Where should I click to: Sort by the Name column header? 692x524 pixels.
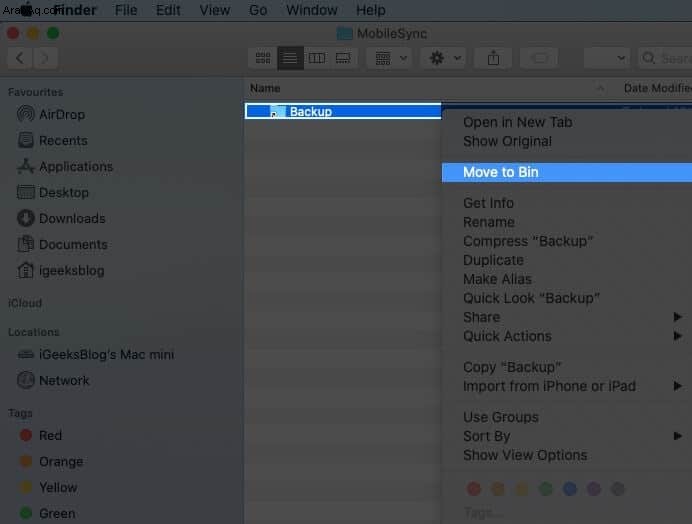(265, 88)
